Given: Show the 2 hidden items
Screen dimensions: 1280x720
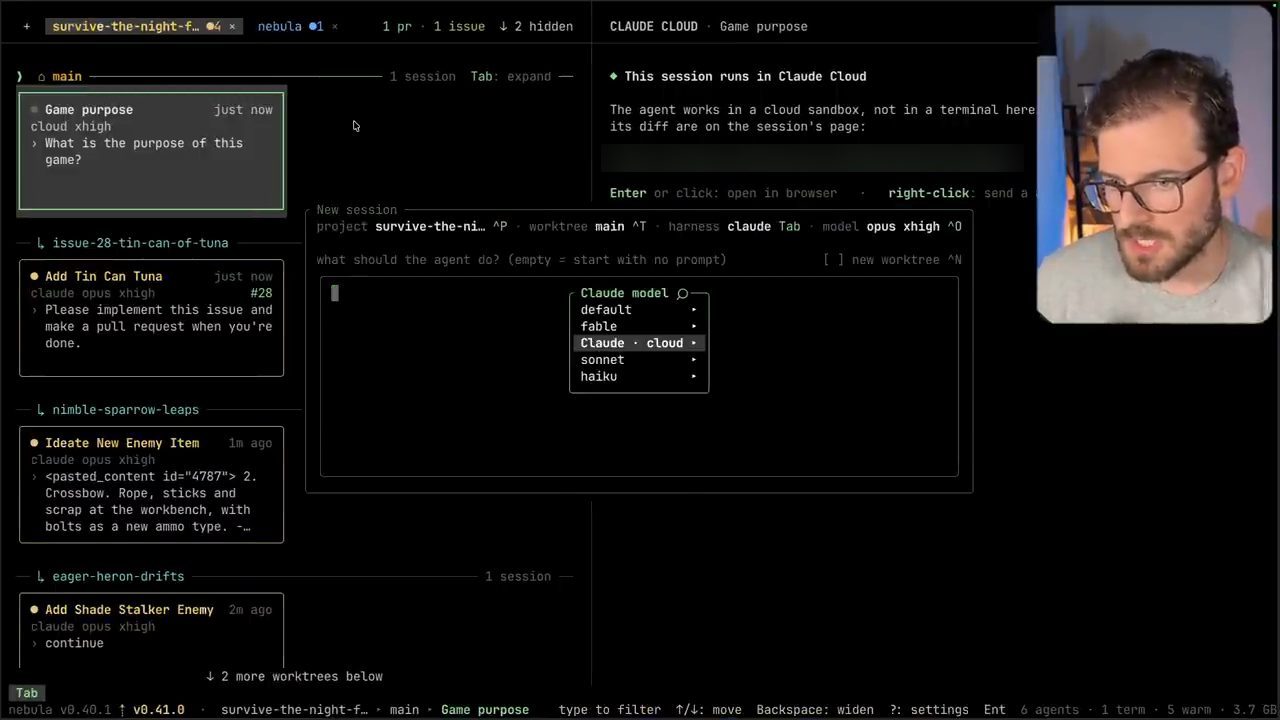Looking at the screenshot, I should pyautogui.click(x=536, y=27).
